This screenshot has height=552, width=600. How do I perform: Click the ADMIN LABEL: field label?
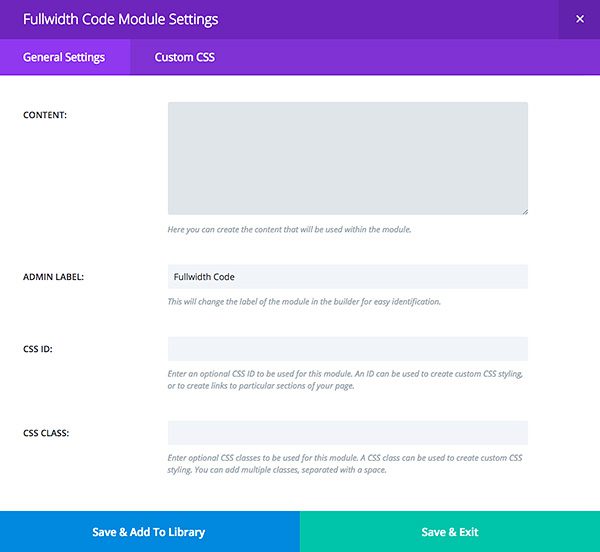53,277
